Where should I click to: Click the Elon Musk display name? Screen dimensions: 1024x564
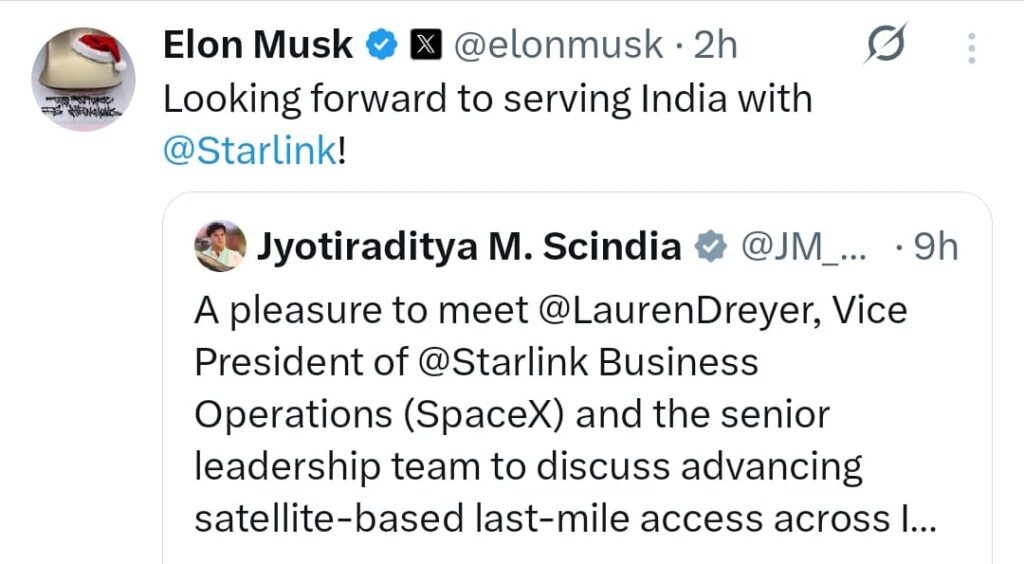[257, 45]
